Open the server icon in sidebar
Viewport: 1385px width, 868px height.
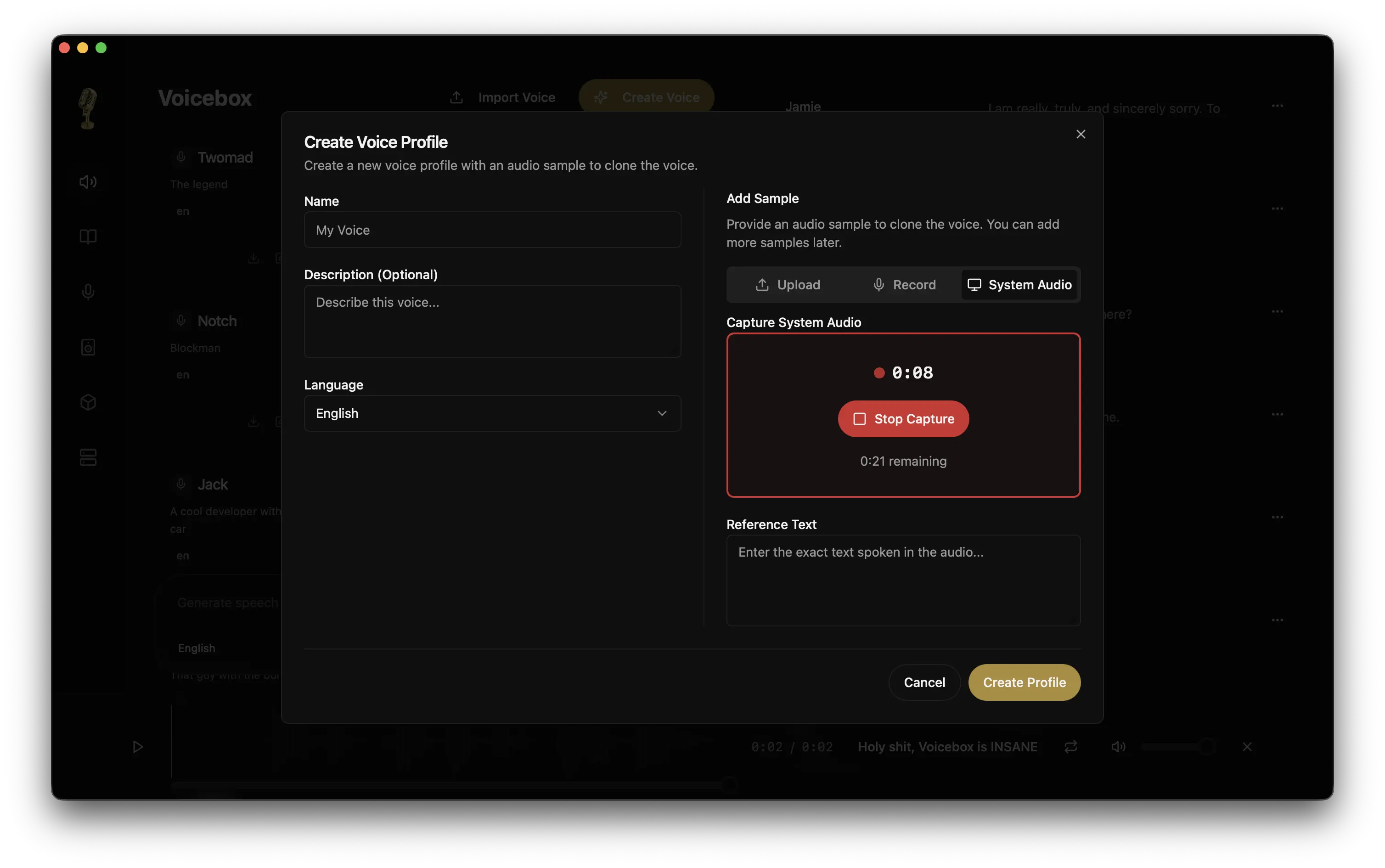[88, 457]
